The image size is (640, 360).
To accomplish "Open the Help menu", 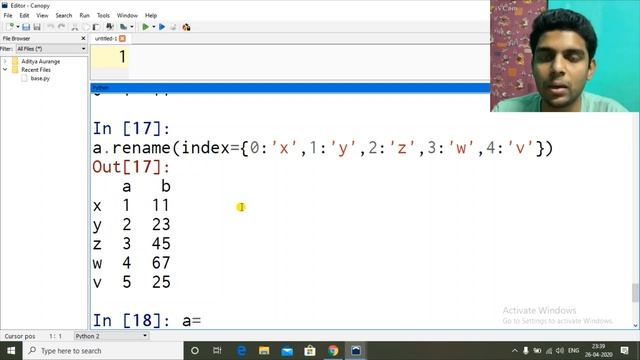I will point(151,16).
